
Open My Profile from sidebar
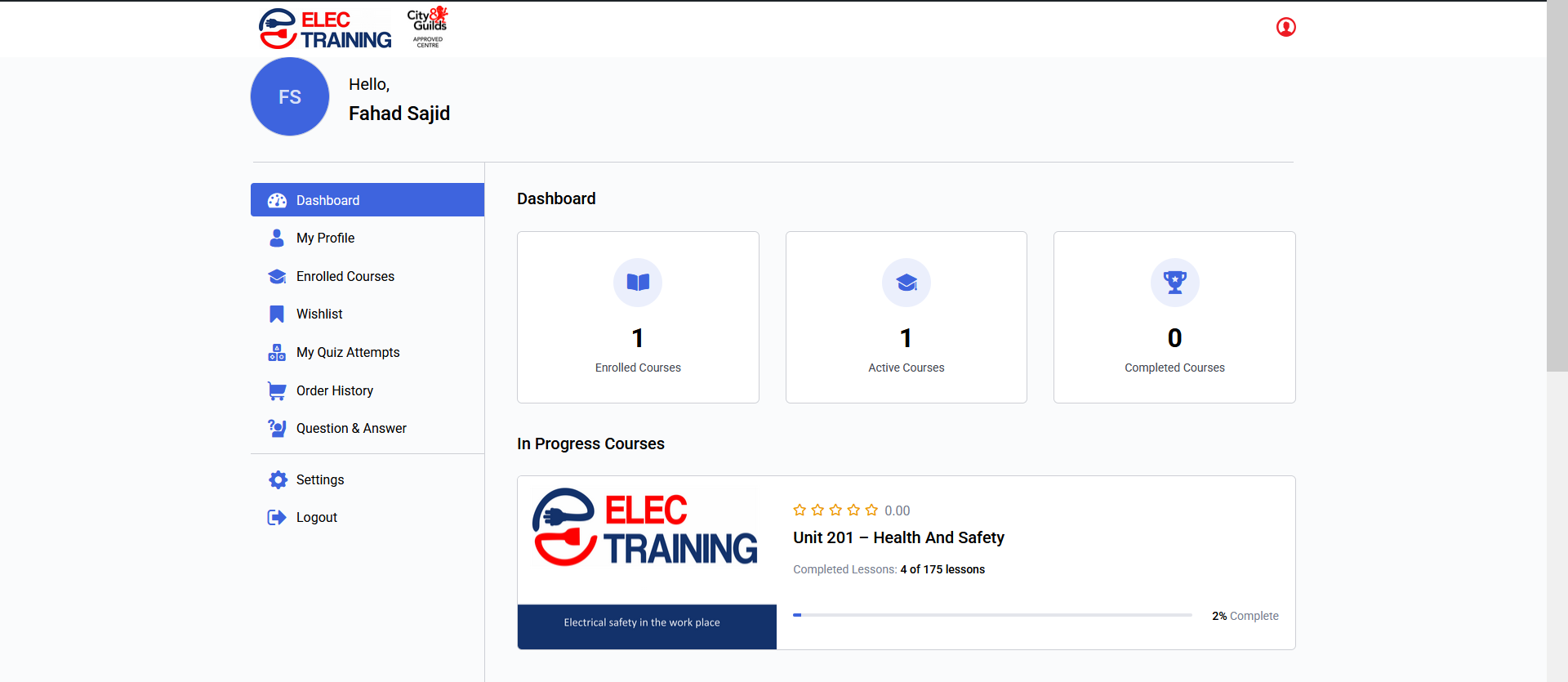(325, 238)
